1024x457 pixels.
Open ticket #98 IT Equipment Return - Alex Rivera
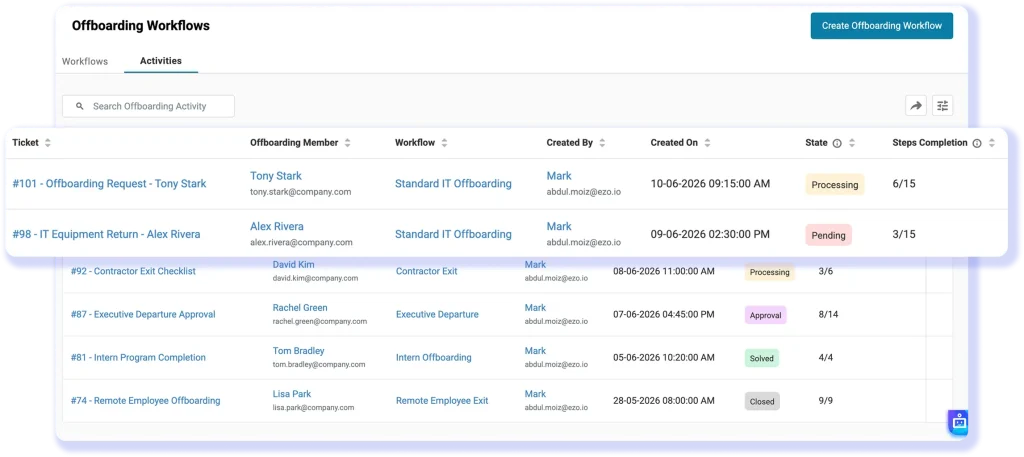(106, 234)
